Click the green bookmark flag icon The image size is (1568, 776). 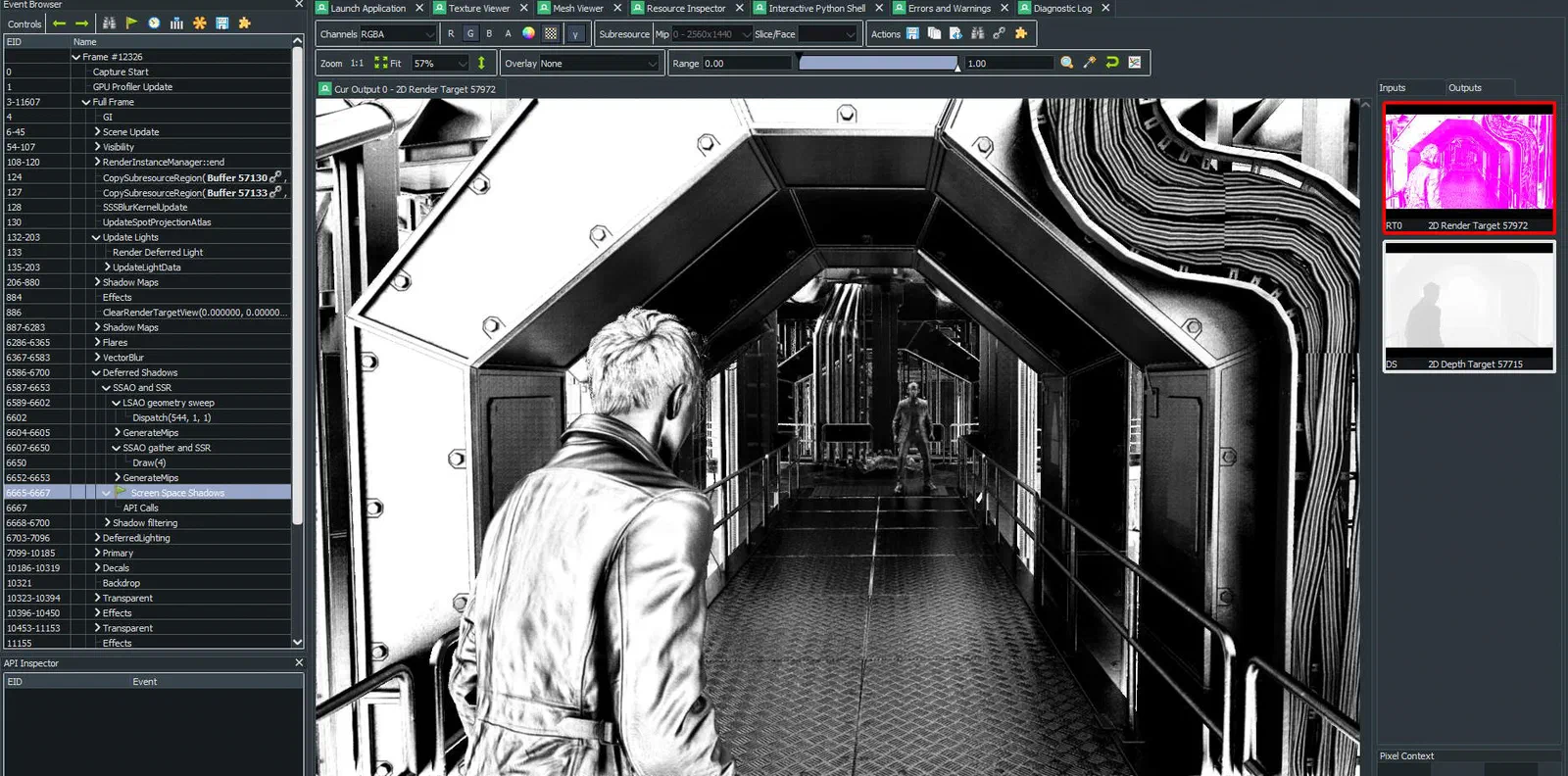(131, 23)
